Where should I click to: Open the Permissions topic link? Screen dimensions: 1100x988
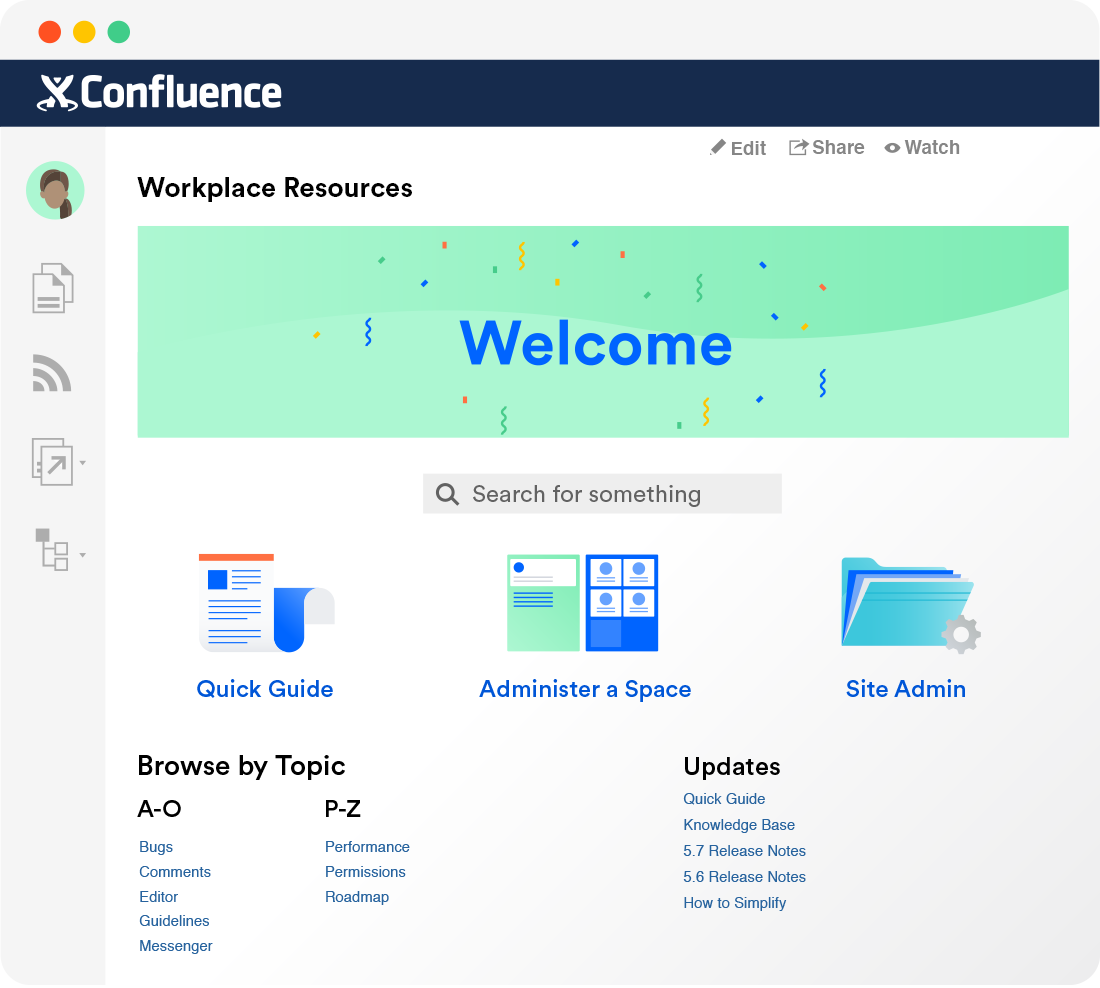tap(365, 871)
